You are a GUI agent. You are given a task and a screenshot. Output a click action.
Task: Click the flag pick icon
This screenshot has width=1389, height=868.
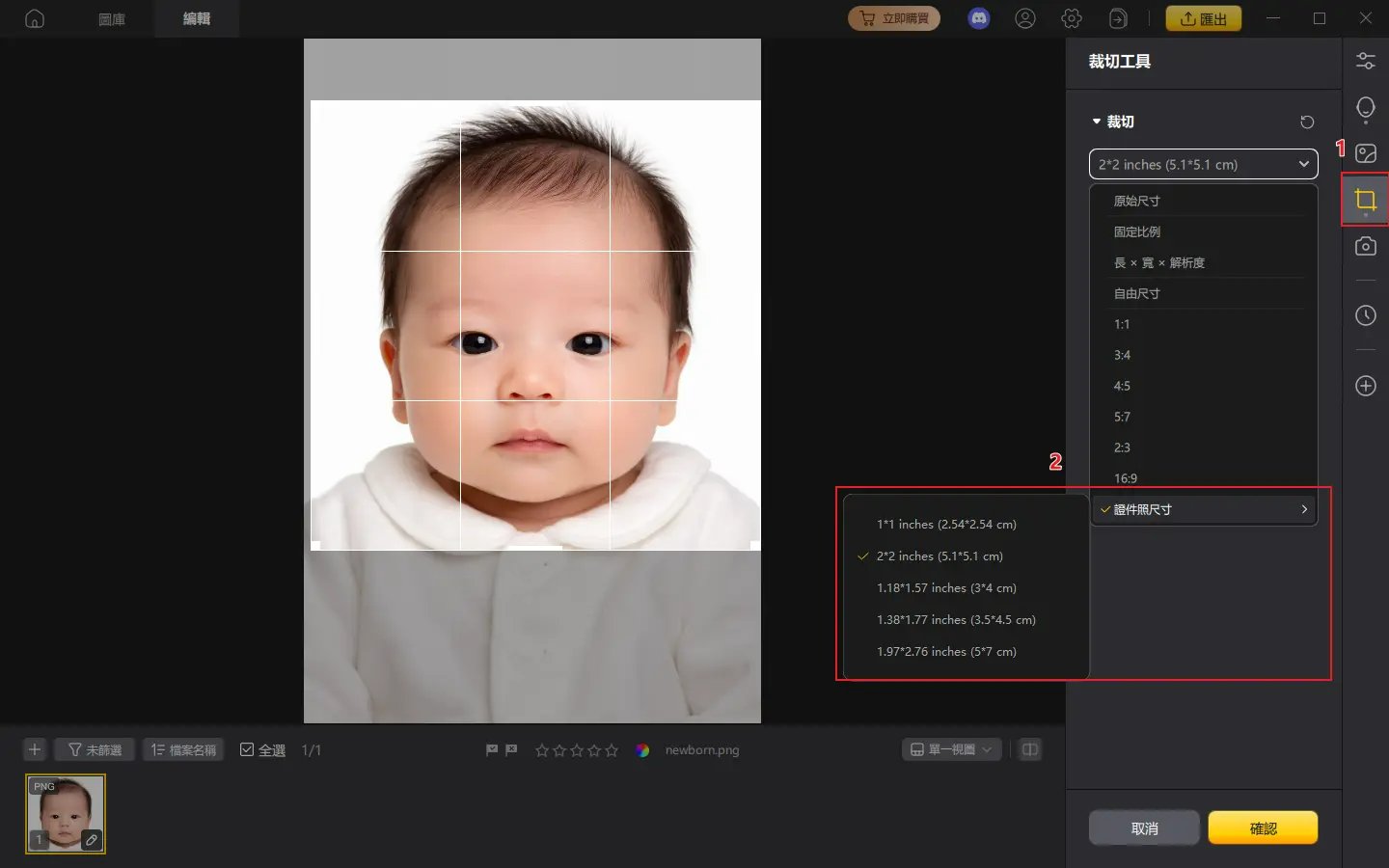click(492, 749)
